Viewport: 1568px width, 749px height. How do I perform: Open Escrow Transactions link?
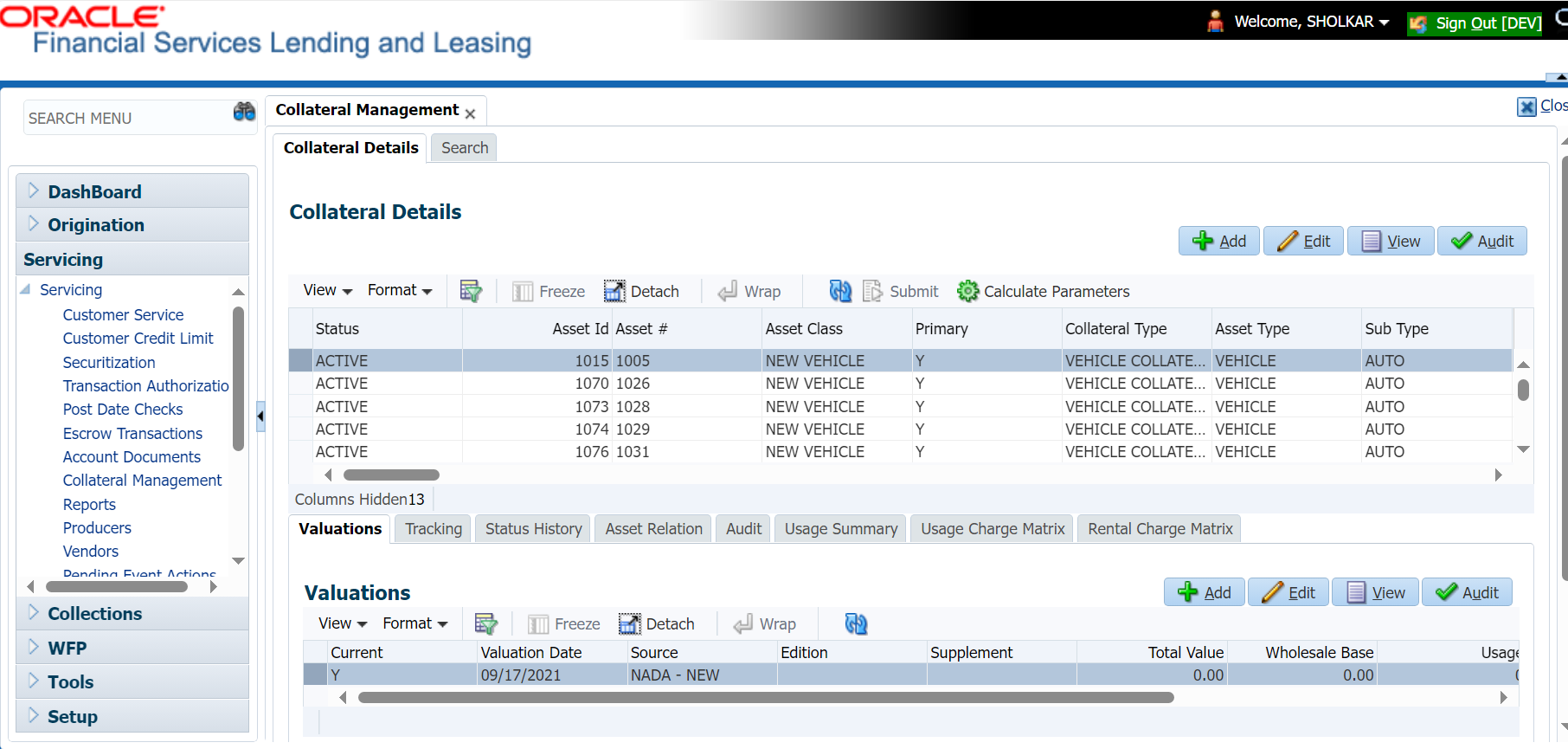[x=132, y=434]
